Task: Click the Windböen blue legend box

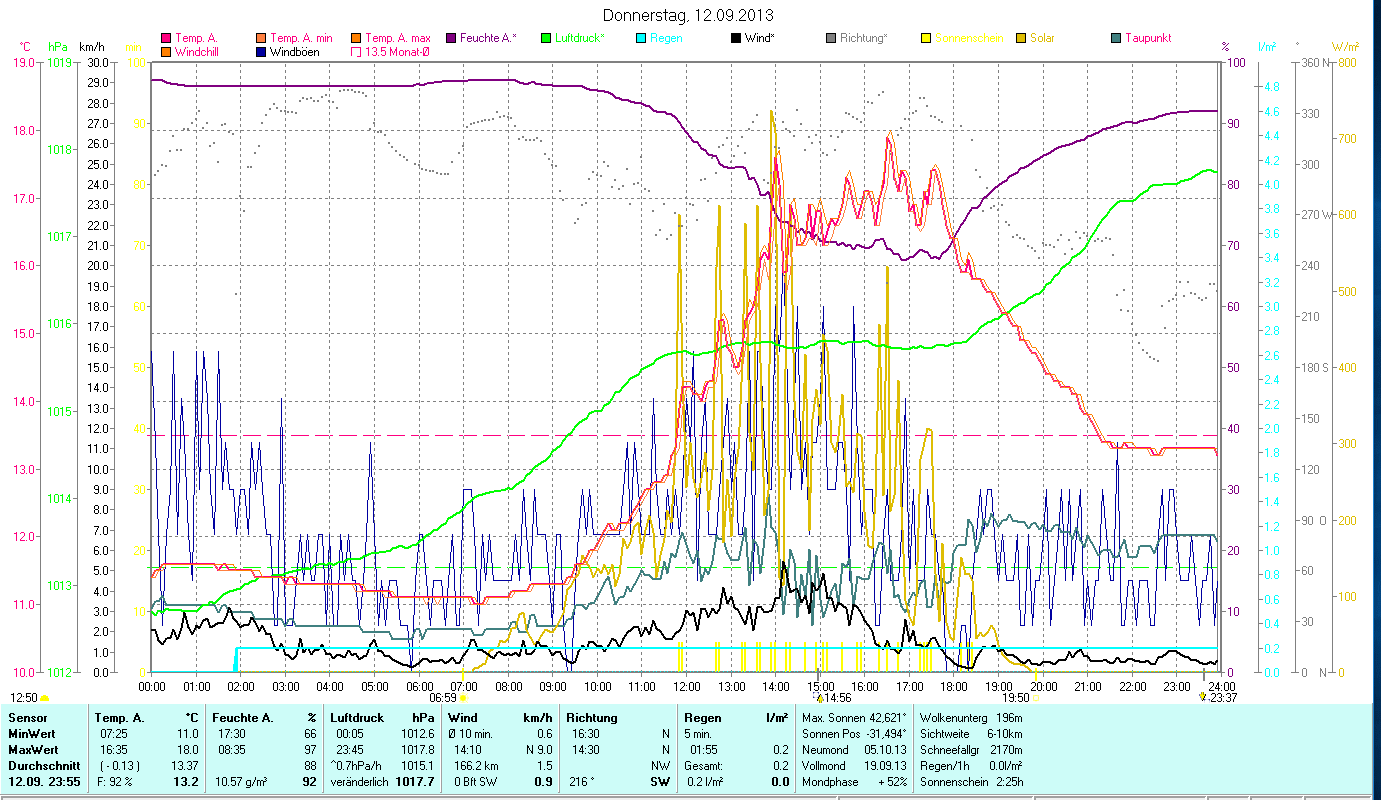Action: tap(261, 51)
